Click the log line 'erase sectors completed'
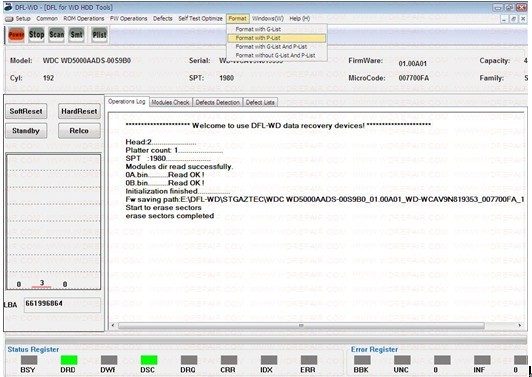This screenshot has width=532, height=377. coord(170,216)
